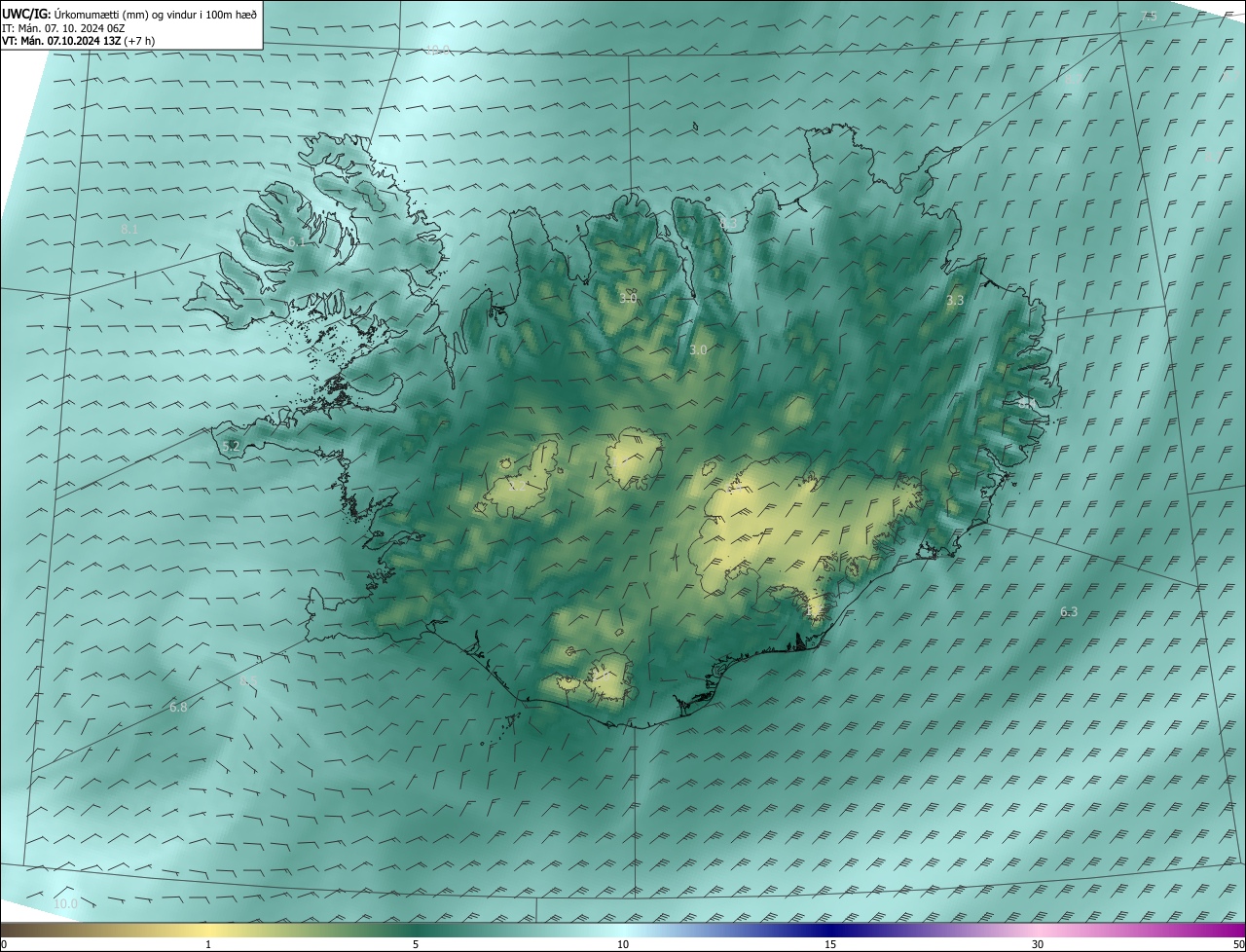Screen dimensions: 1246x952
Task: Click the 10 tick label on the color scale
Action: pos(623,945)
